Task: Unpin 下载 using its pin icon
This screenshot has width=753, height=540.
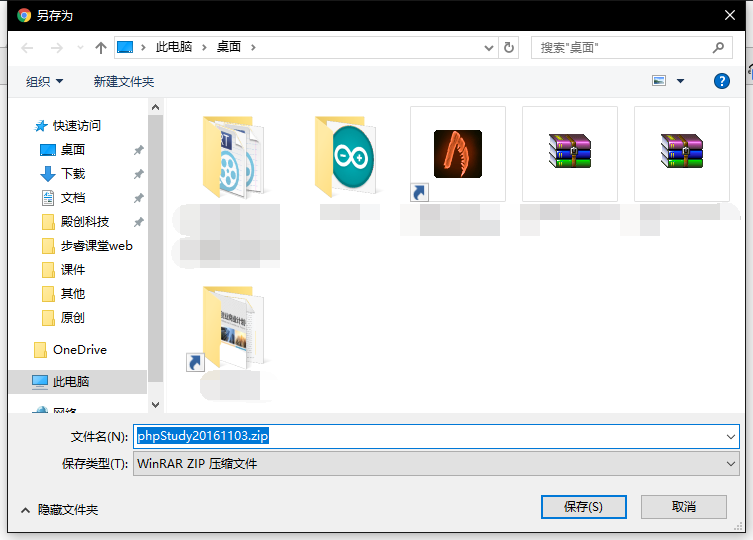Action: tap(139, 174)
